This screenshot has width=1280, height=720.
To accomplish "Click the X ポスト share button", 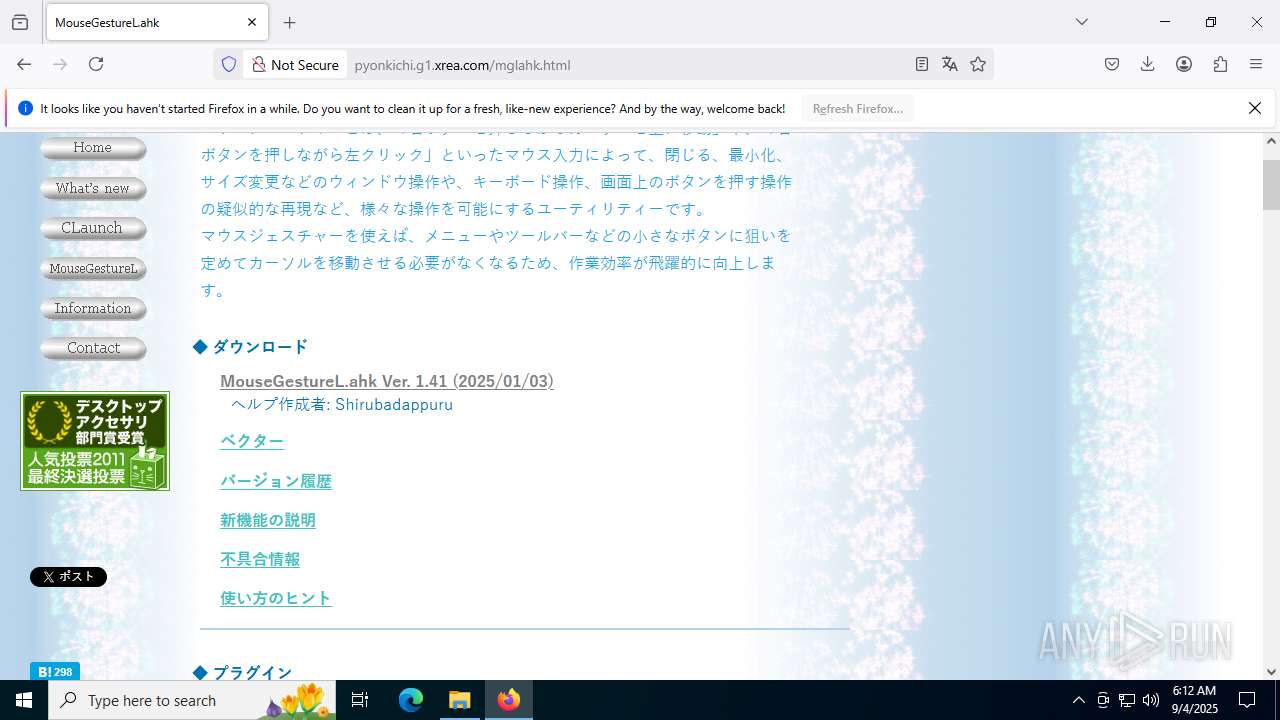I will coord(68,577).
